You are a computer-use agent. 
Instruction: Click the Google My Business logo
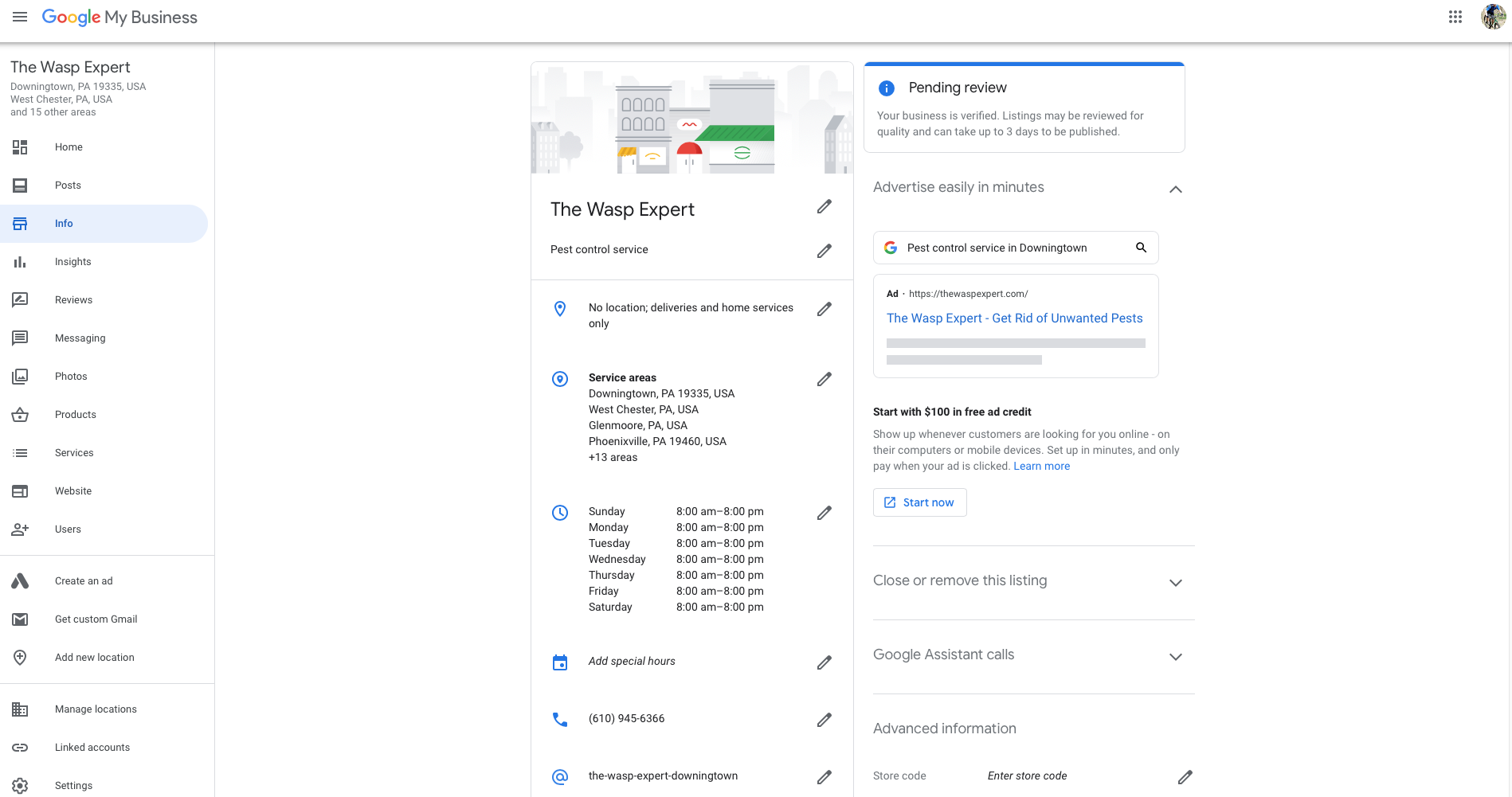[x=119, y=18]
